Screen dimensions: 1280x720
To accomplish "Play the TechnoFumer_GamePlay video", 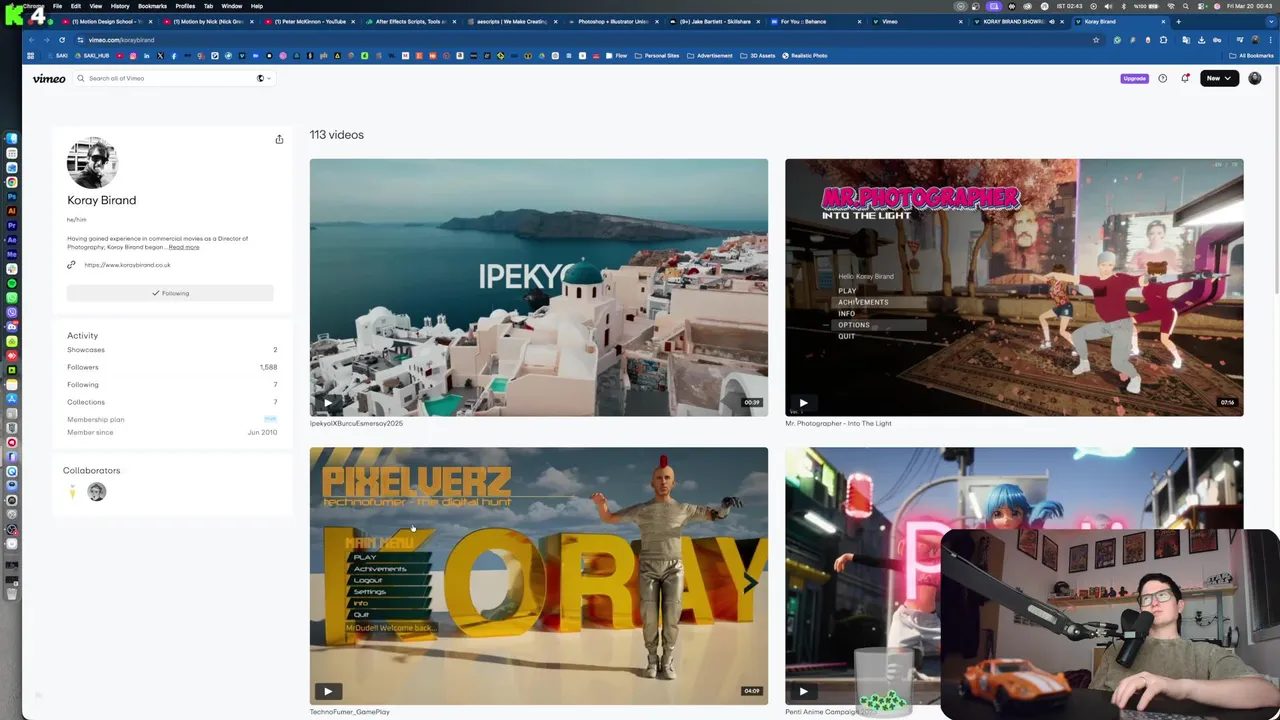I will [x=328, y=691].
